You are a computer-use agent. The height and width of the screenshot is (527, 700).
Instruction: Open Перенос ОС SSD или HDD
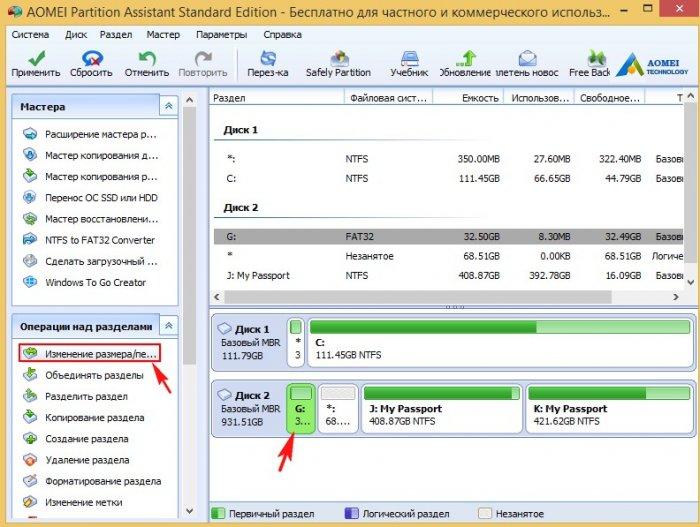90,197
